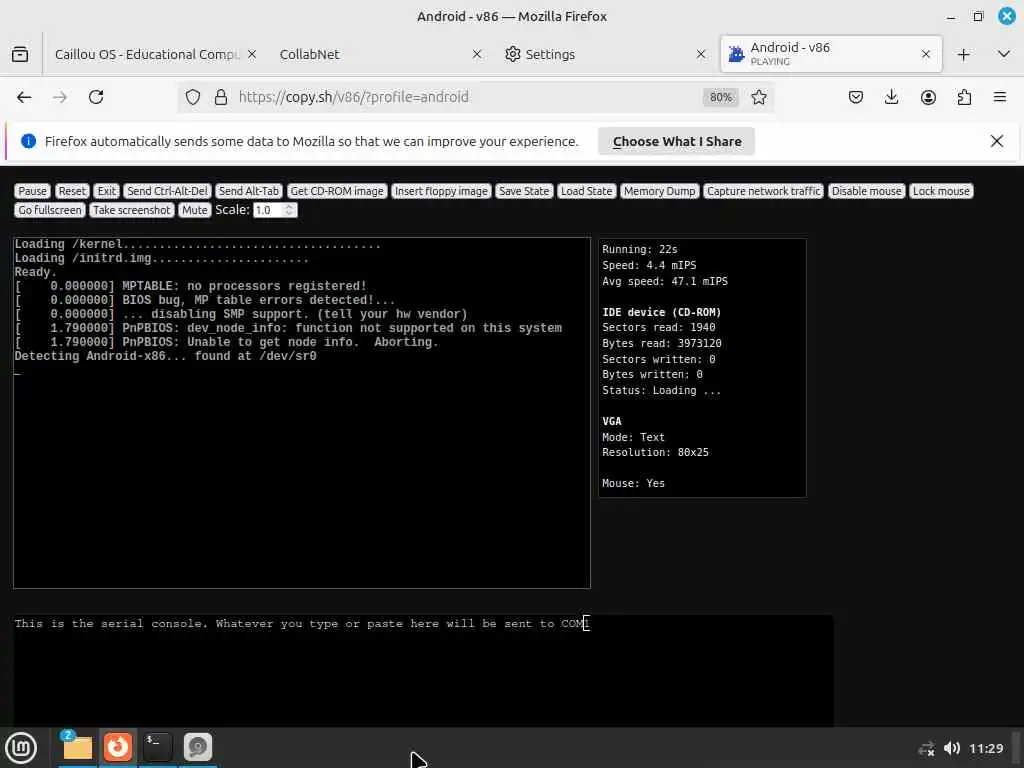
Task: Close the Settings tab
Action: (701, 54)
